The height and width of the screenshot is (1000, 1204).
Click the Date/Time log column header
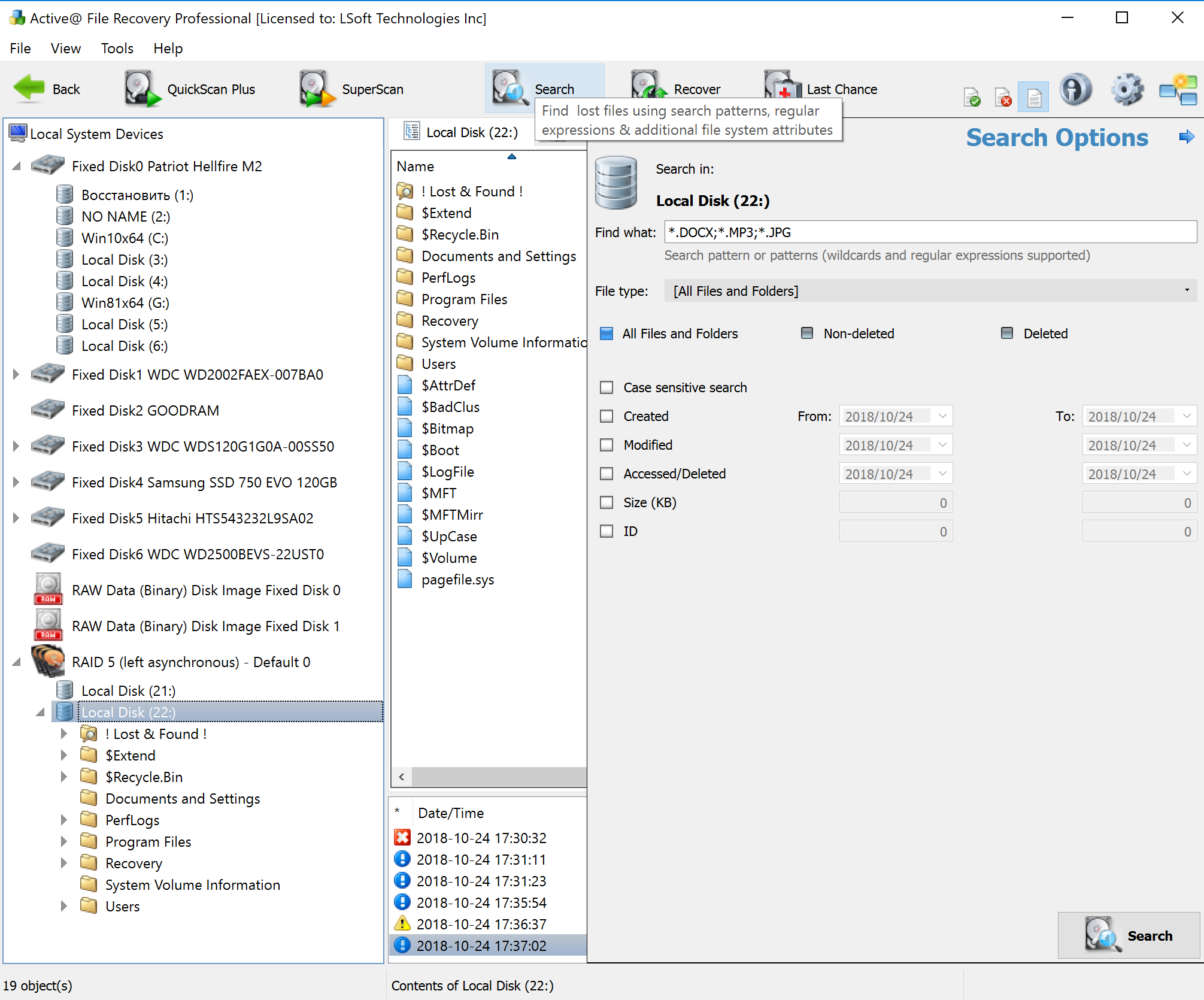[x=451, y=813]
